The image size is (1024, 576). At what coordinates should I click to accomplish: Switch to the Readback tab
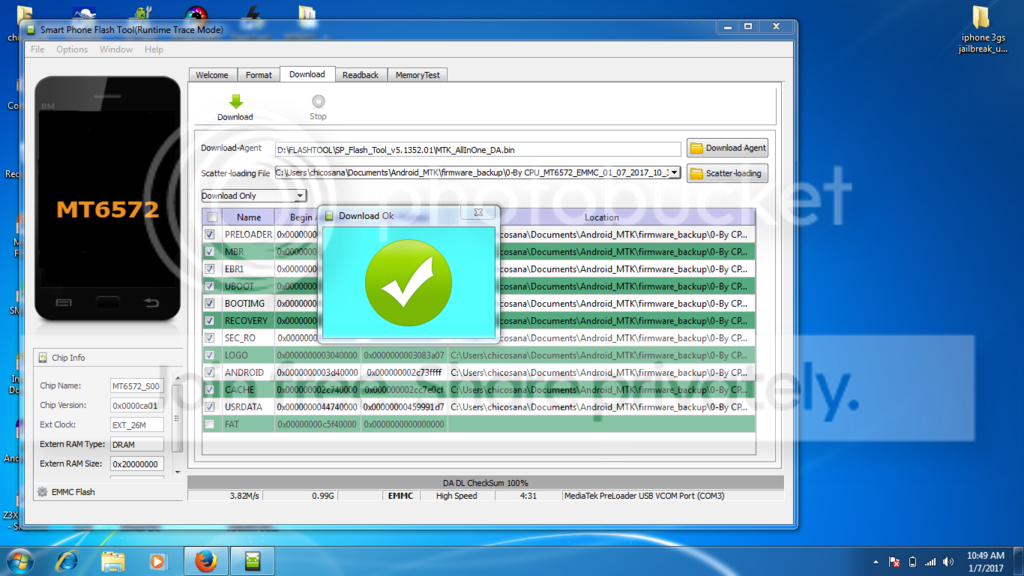coord(360,75)
